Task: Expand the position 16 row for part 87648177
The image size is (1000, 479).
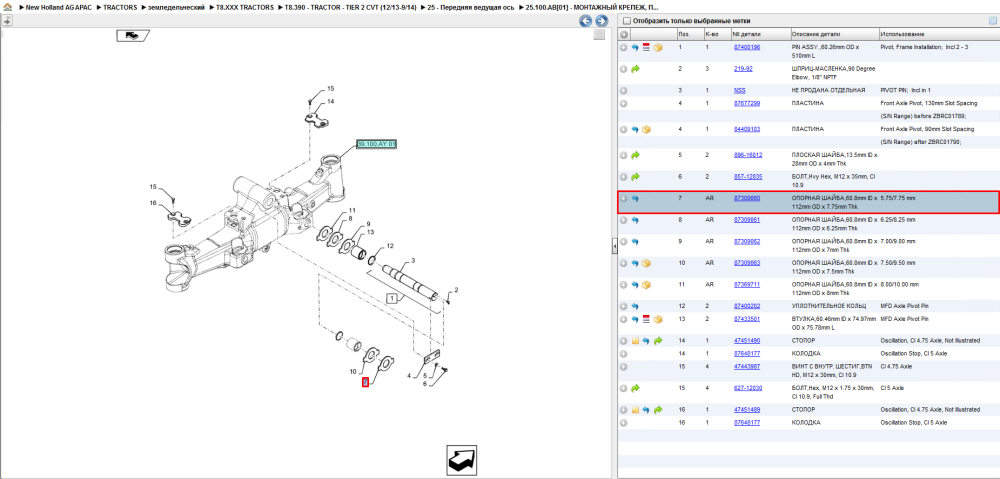Action: pos(624,422)
